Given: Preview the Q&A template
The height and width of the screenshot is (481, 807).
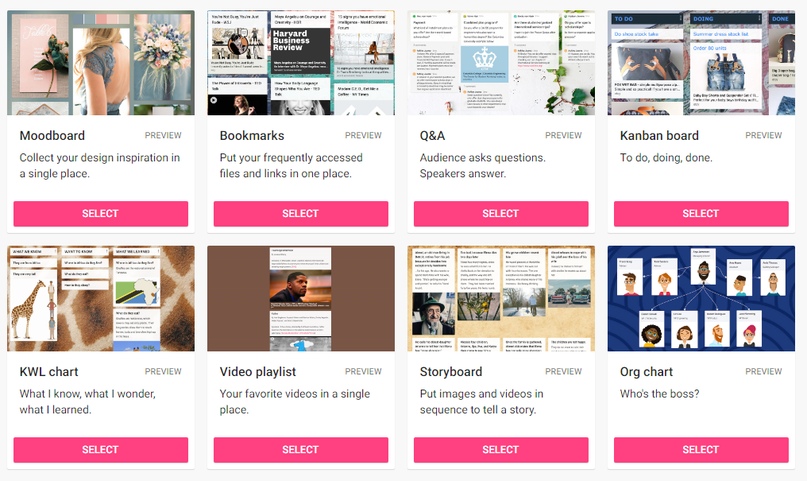Looking at the screenshot, I should coord(564,135).
